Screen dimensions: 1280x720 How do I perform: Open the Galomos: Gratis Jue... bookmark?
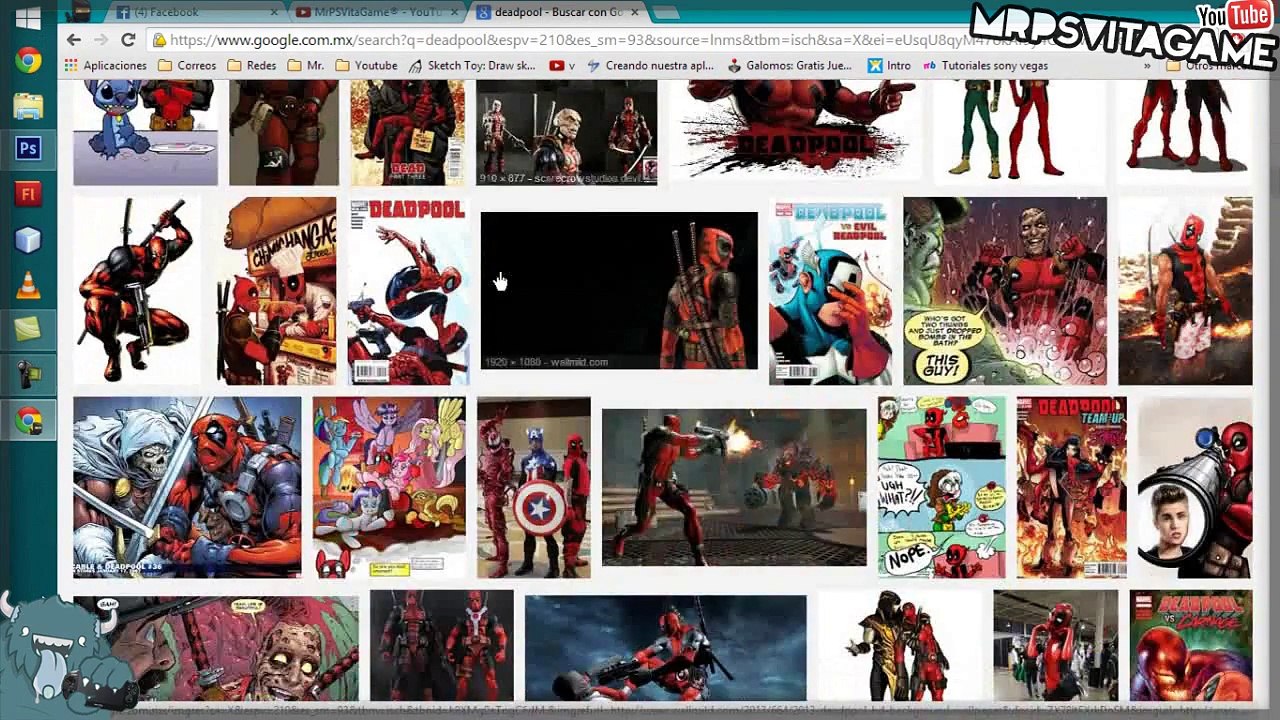tap(791, 65)
